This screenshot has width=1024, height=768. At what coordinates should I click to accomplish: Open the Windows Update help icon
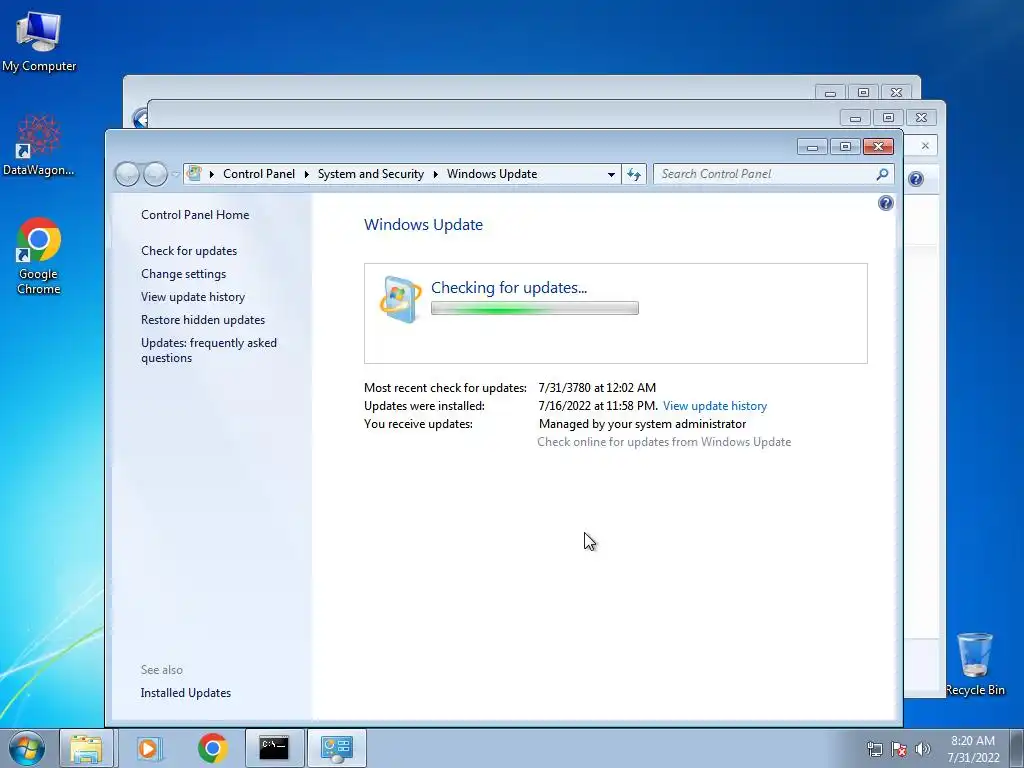coord(886,203)
